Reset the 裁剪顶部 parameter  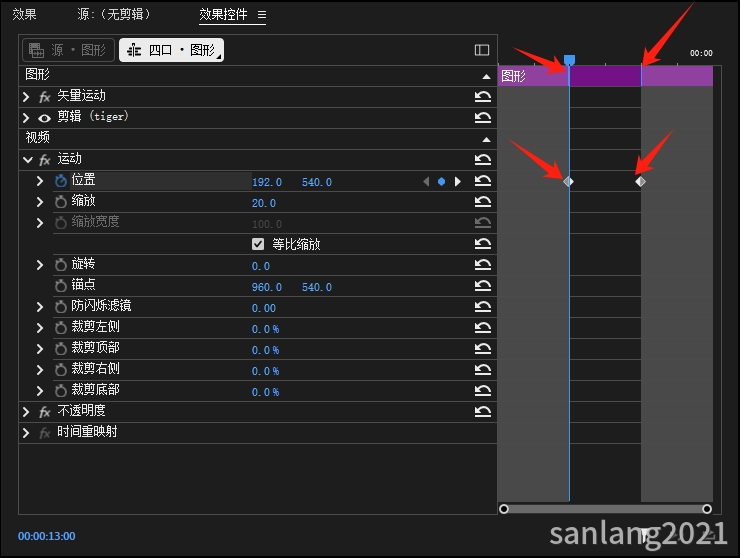[483, 349]
